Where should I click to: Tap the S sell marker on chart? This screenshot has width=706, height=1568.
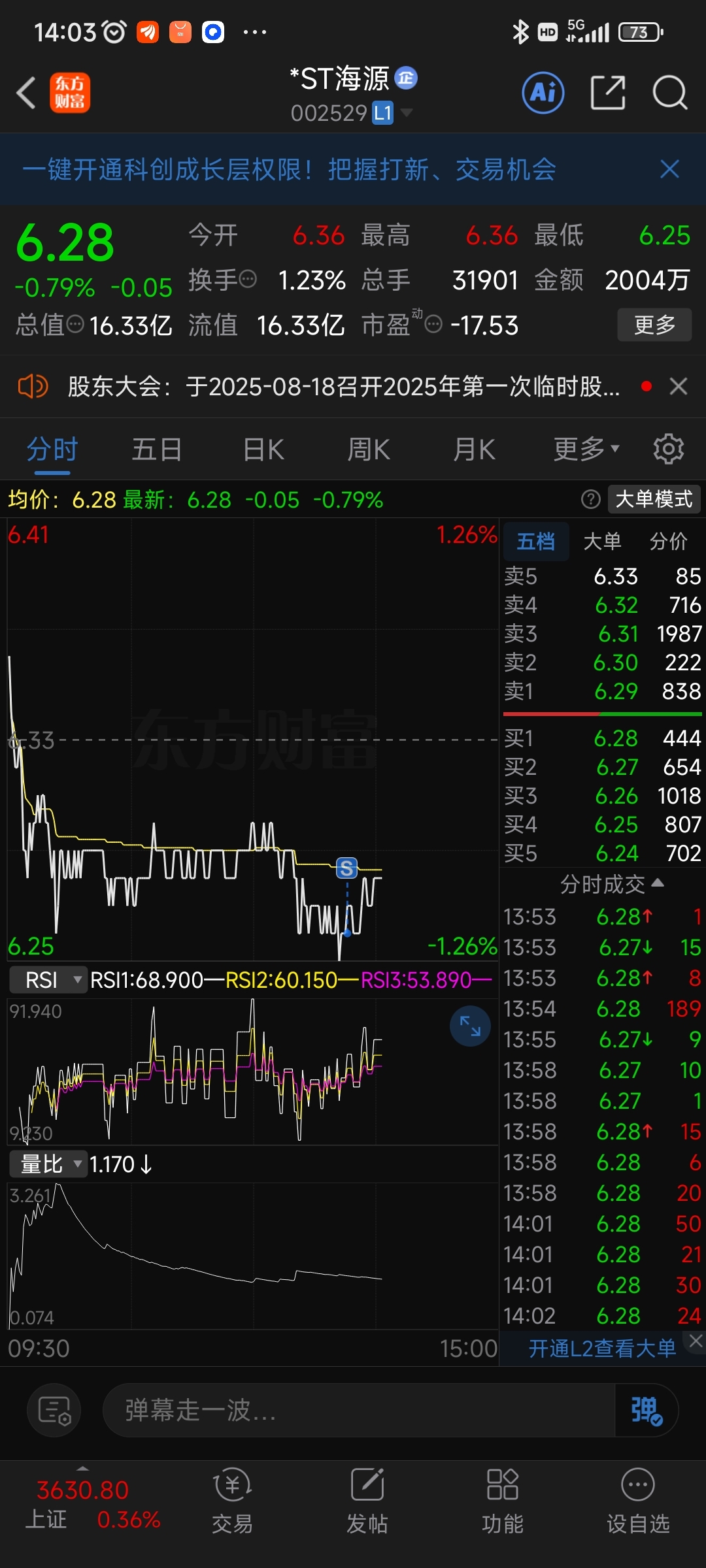[347, 868]
